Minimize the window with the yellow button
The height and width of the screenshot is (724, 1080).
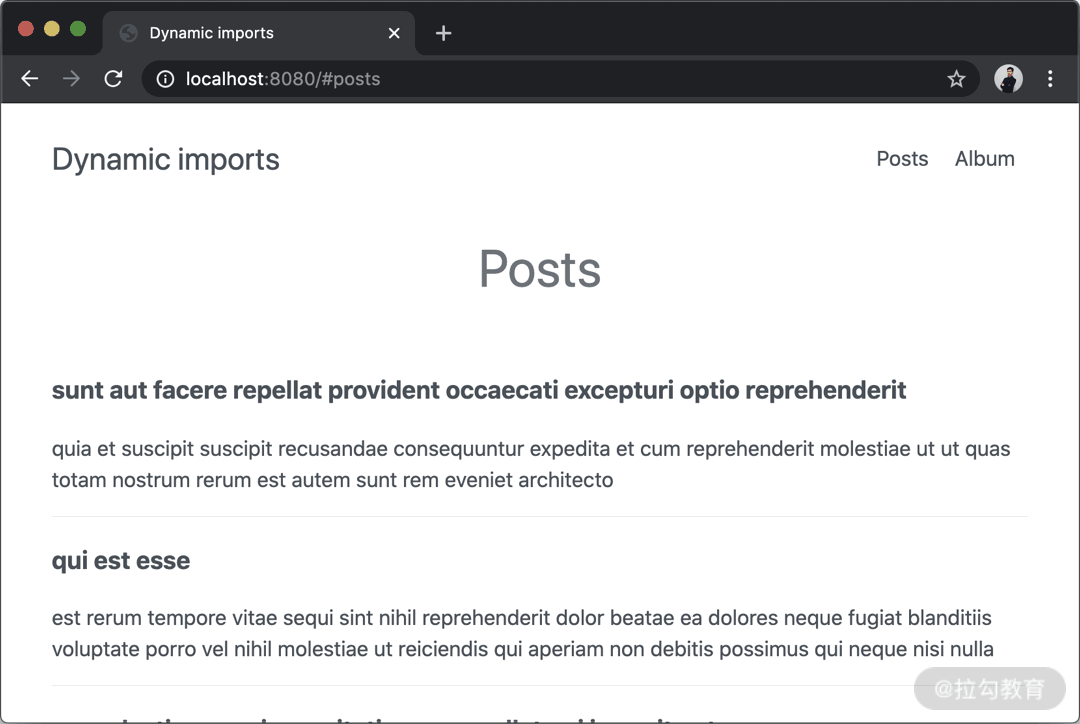52,29
